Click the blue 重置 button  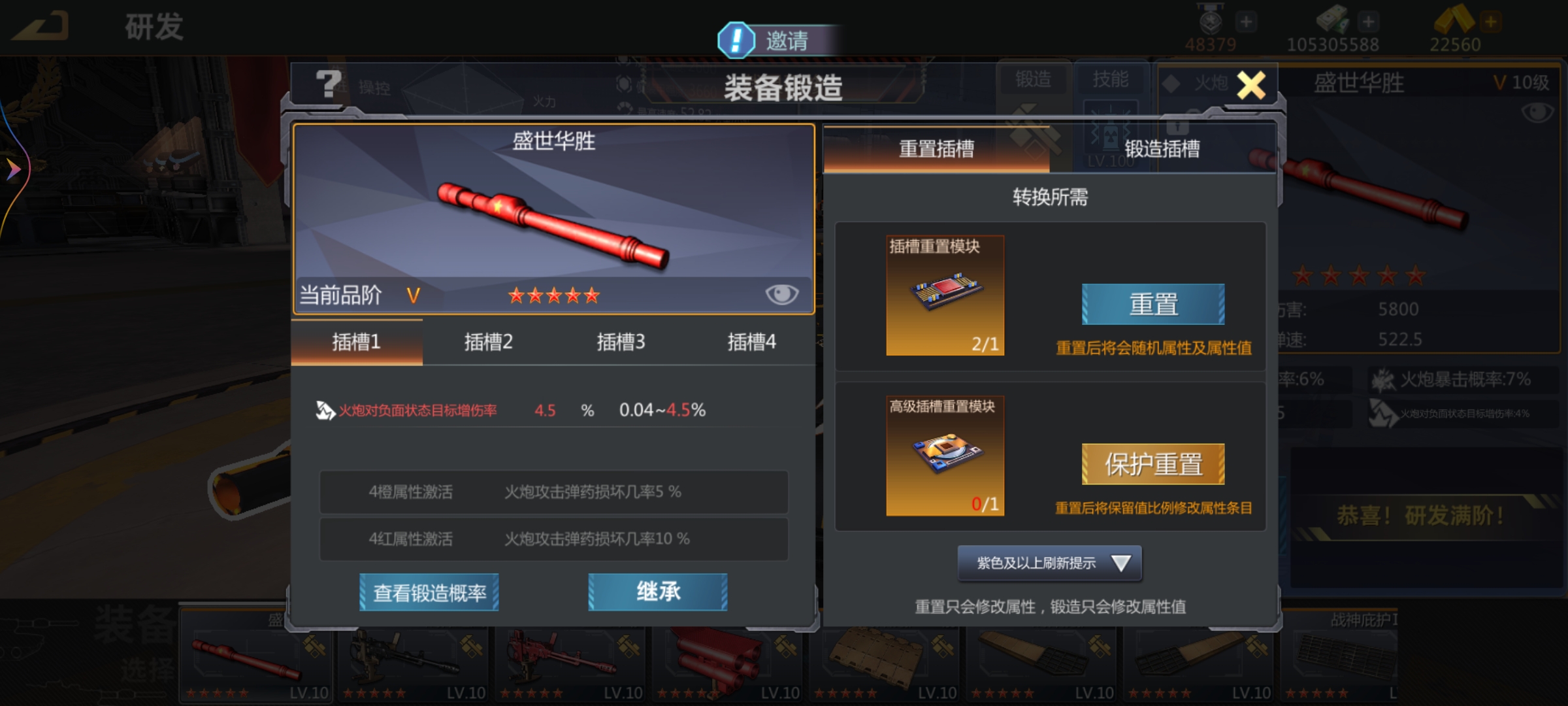click(x=1153, y=304)
